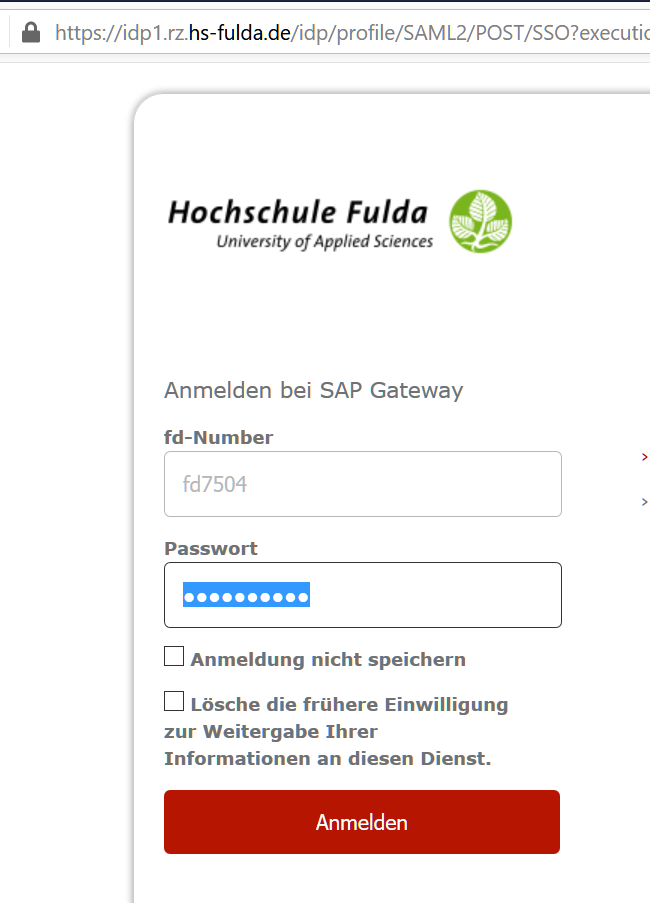
Task: Click the 'fd-Number' field label
Action: coord(218,437)
